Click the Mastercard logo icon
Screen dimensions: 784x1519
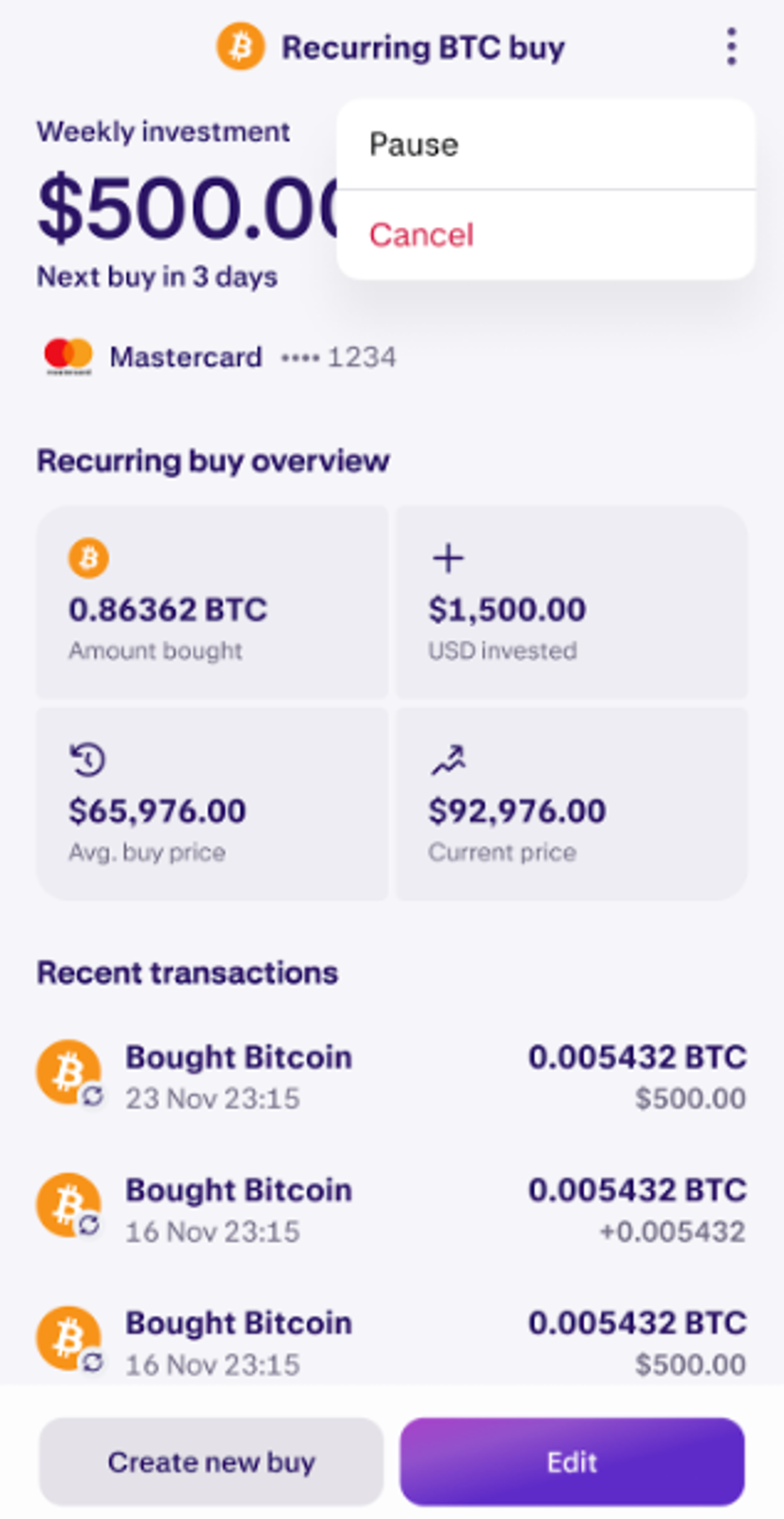coord(69,355)
